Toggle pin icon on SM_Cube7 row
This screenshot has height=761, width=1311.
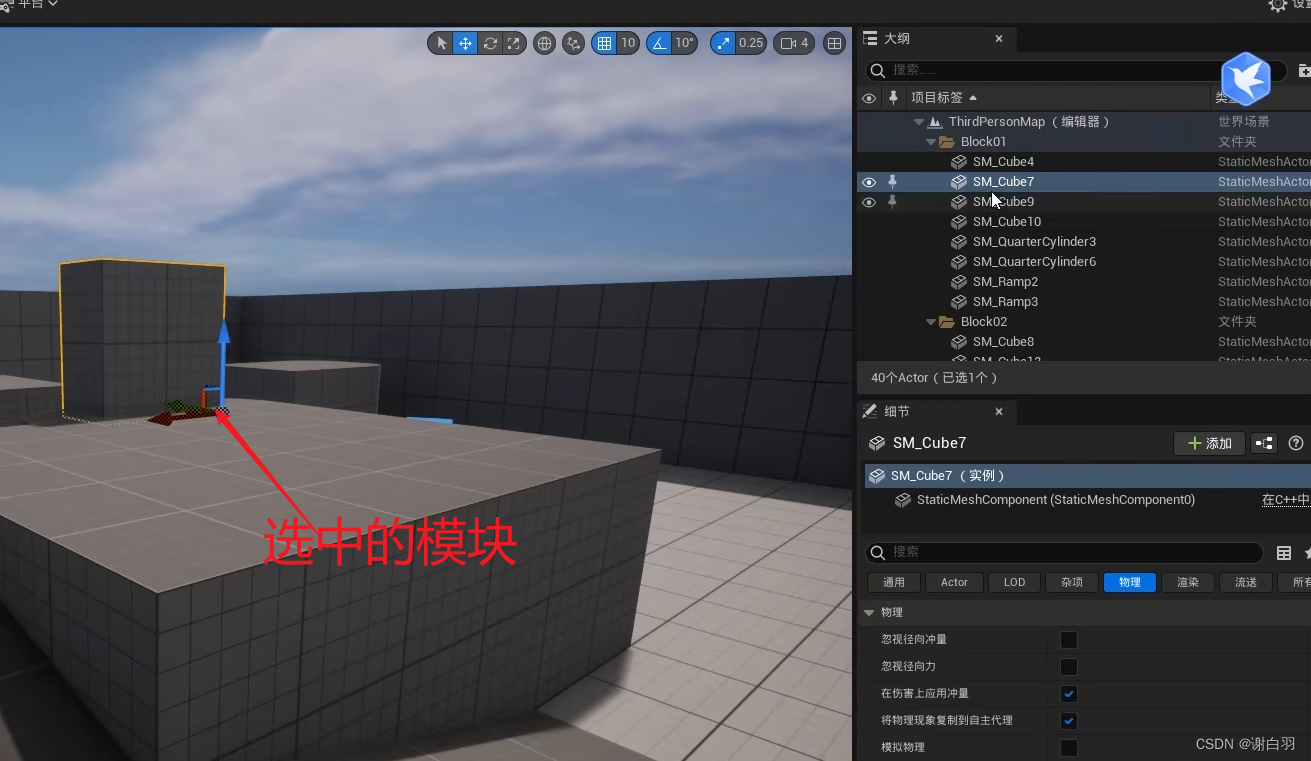893,181
